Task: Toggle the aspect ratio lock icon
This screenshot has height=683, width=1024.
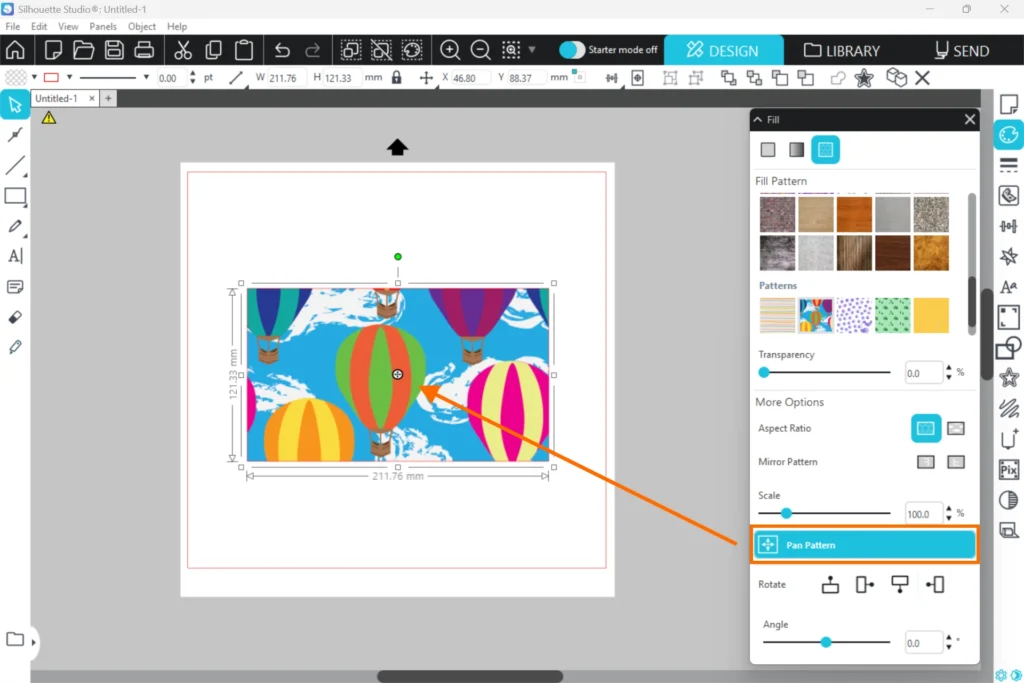Action: point(397,77)
